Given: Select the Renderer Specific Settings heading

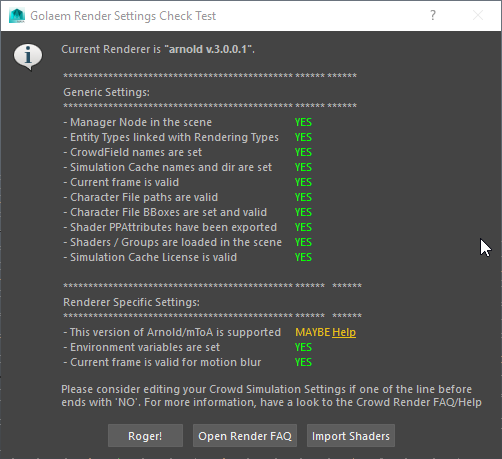Looking at the screenshot, I should point(131,302).
